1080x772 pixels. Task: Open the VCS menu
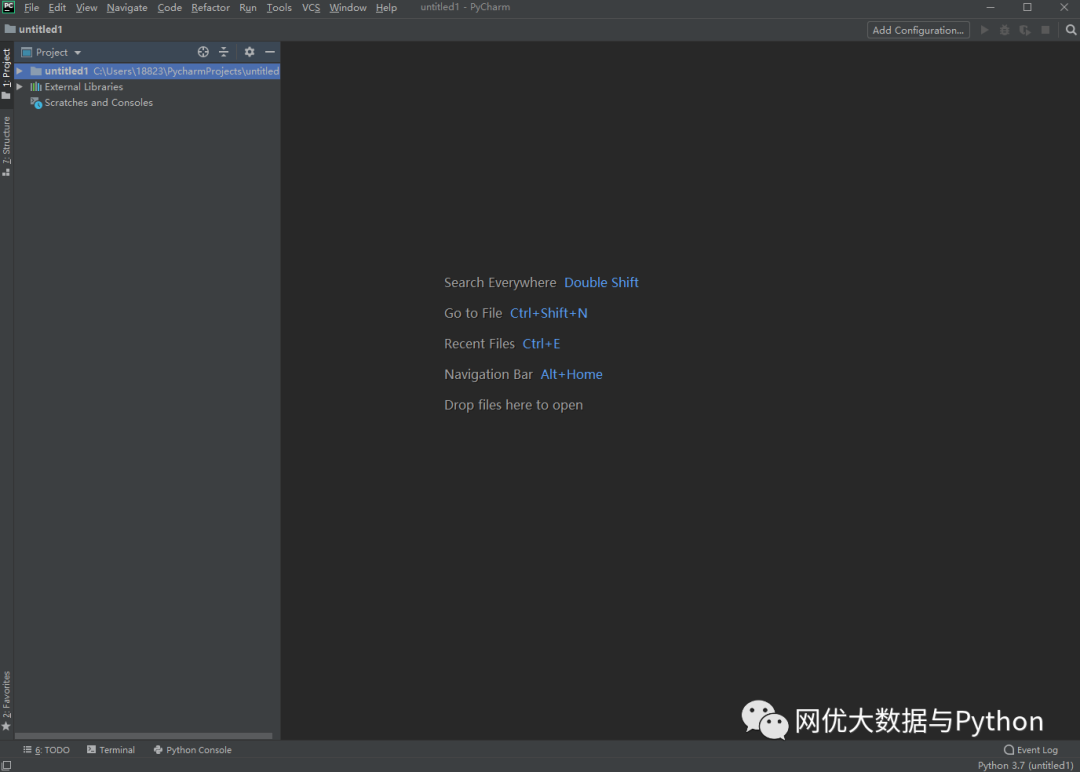[x=311, y=8]
